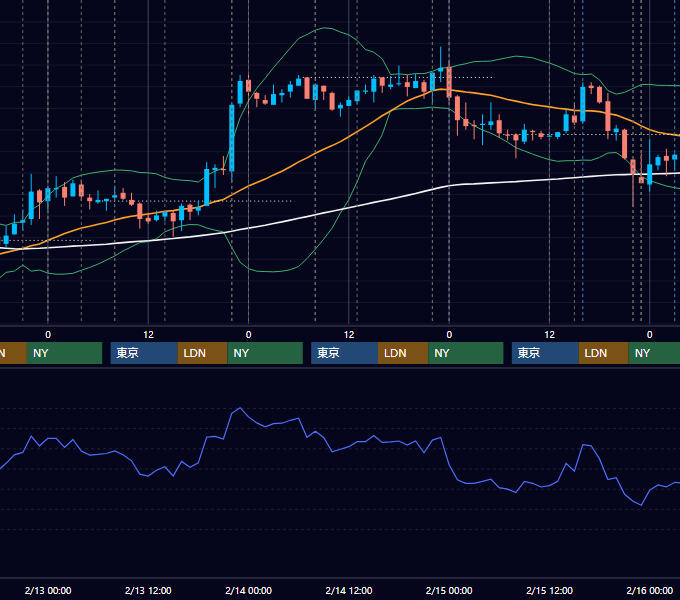Click the NY session block spanning 2/13 00:00

[x=64, y=353]
